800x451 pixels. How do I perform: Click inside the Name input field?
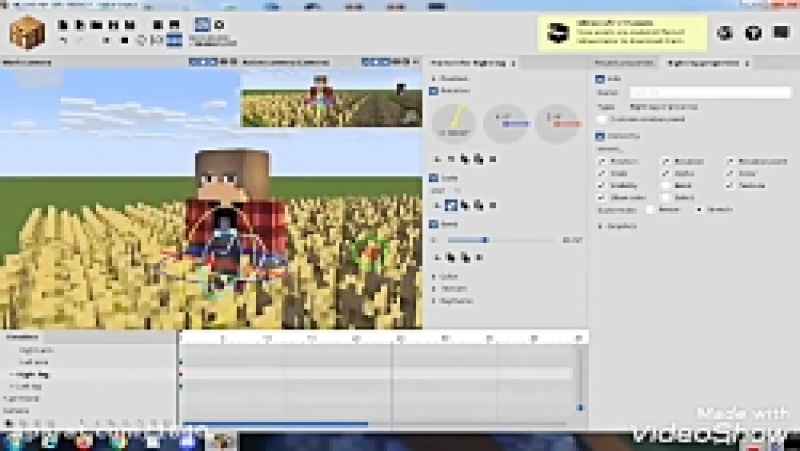coord(710,92)
